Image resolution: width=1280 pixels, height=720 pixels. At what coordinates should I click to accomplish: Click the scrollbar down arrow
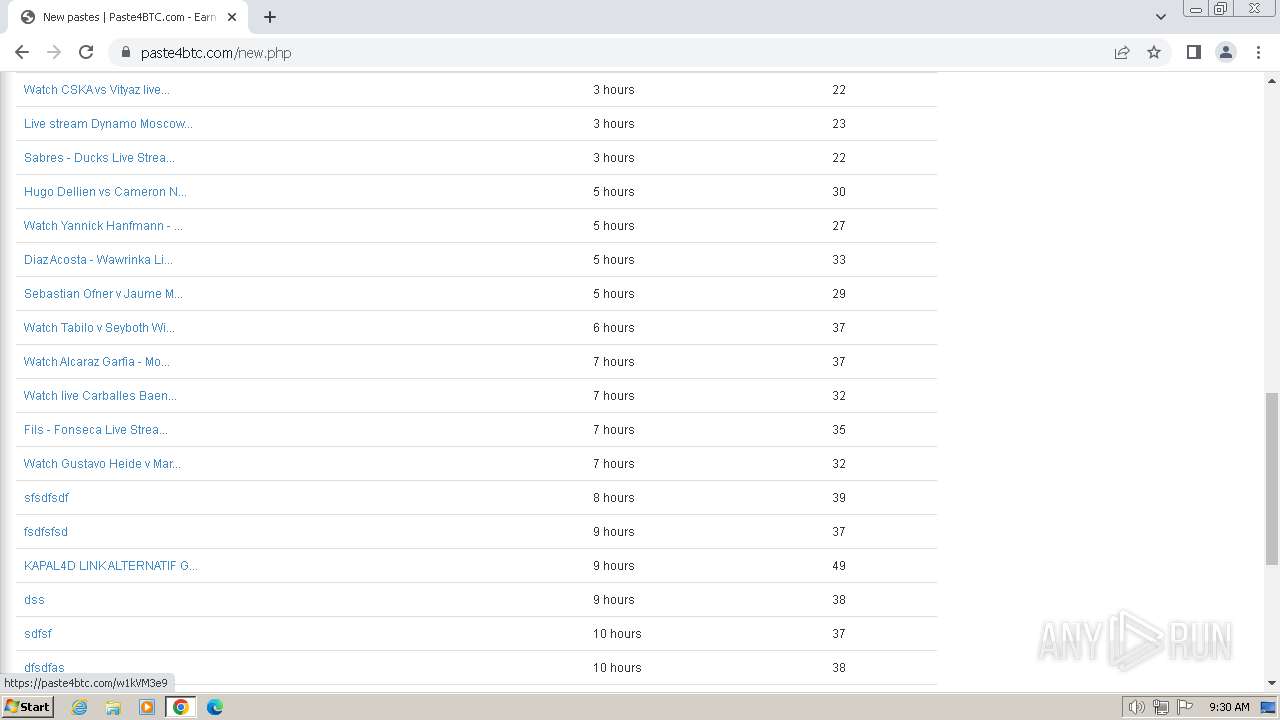tap(1272, 683)
